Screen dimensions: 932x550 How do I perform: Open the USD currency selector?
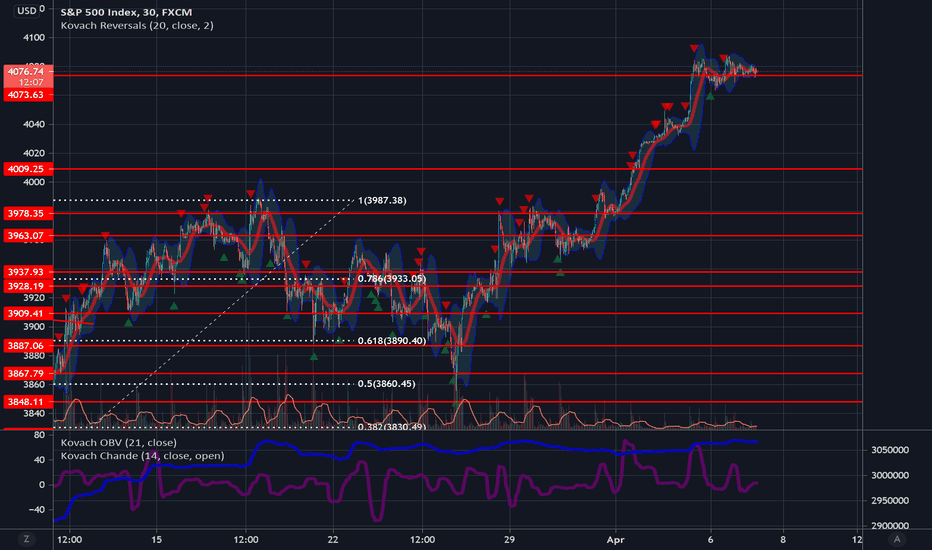[x=26, y=10]
